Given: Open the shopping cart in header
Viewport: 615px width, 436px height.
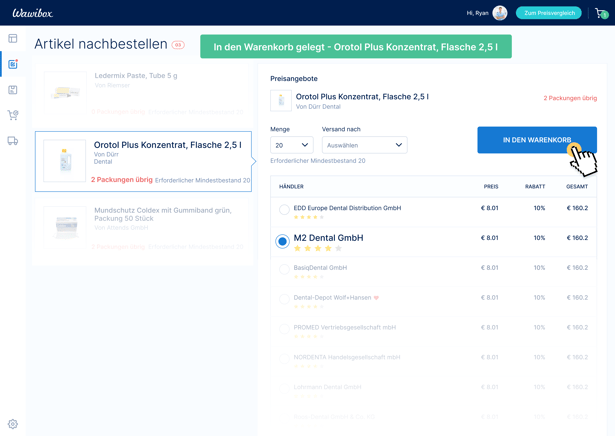Looking at the screenshot, I should 601,13.
